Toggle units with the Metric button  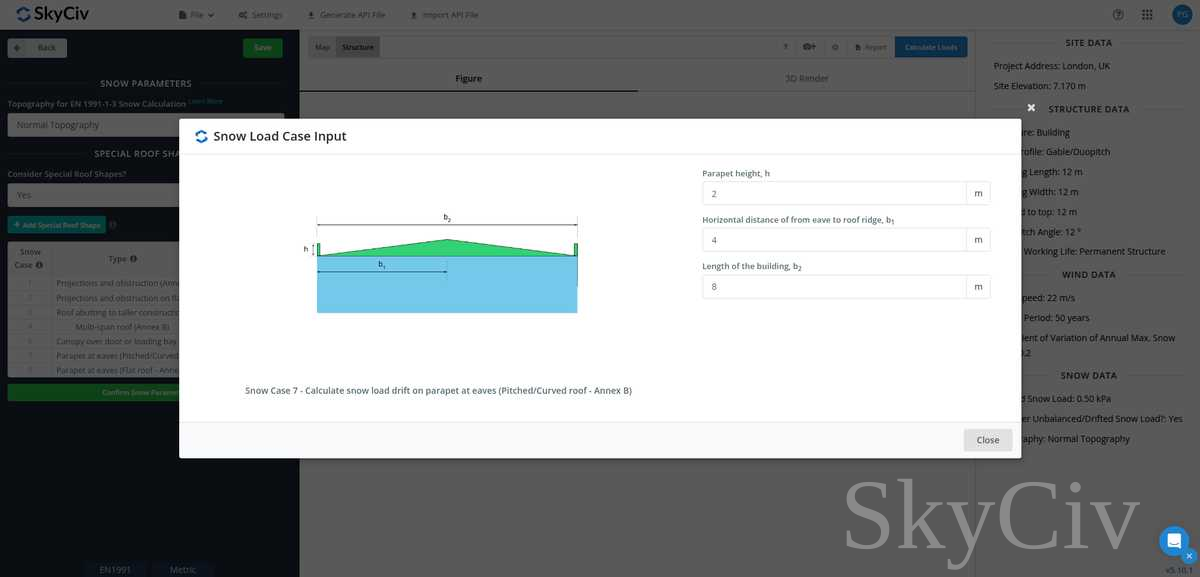[x=183, y=569]
